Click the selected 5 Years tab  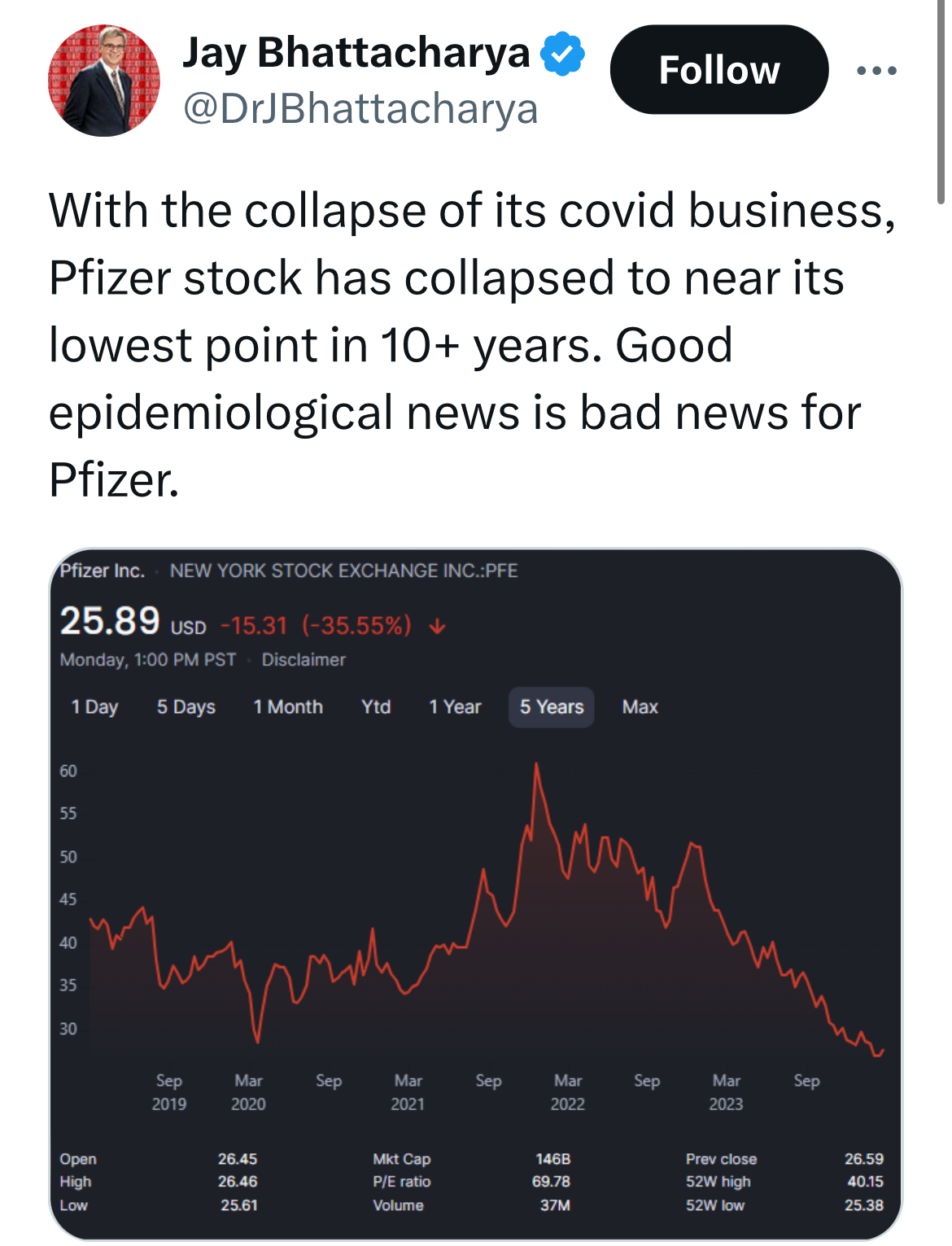552,707
